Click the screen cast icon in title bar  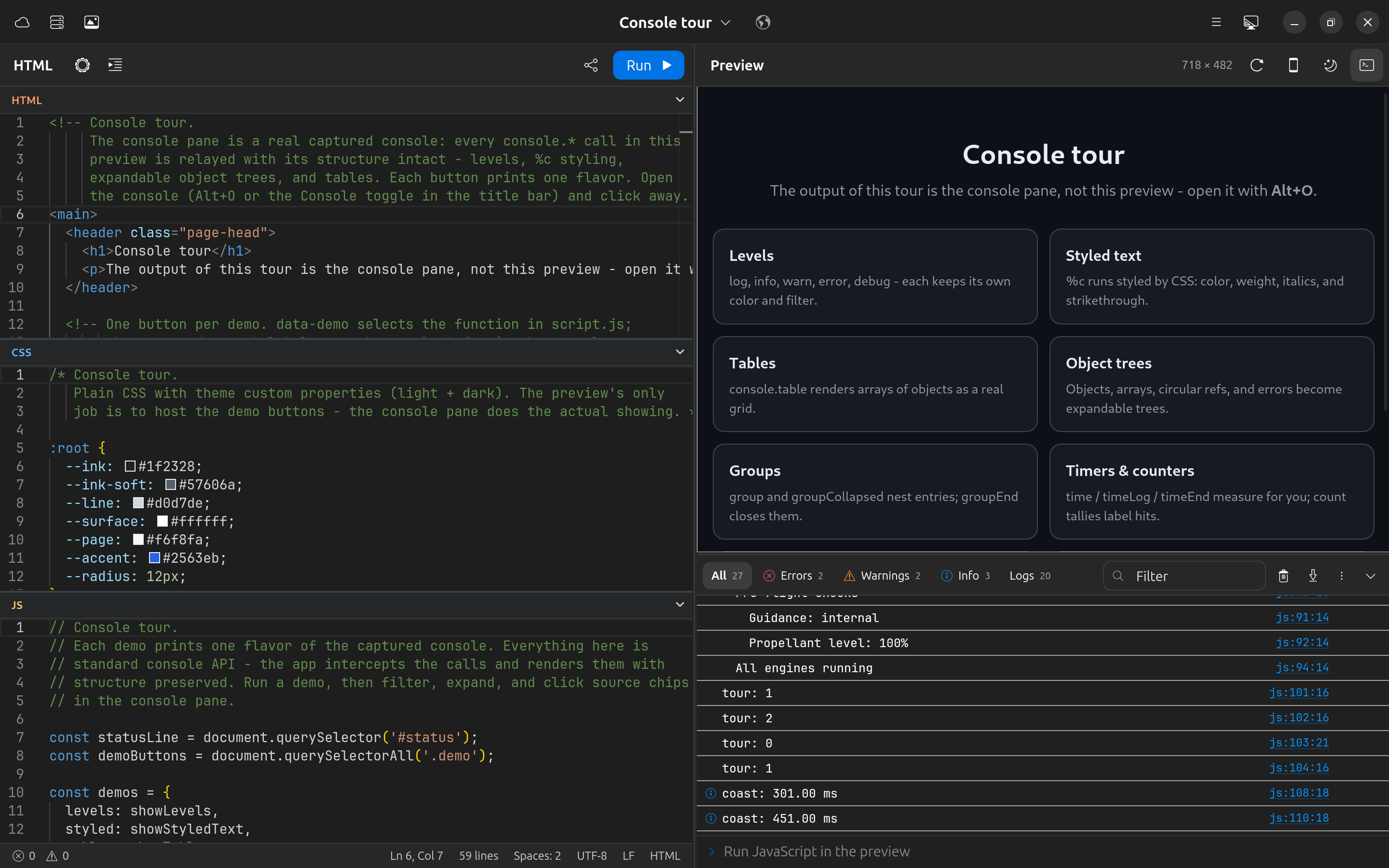tap(1251, 22)
